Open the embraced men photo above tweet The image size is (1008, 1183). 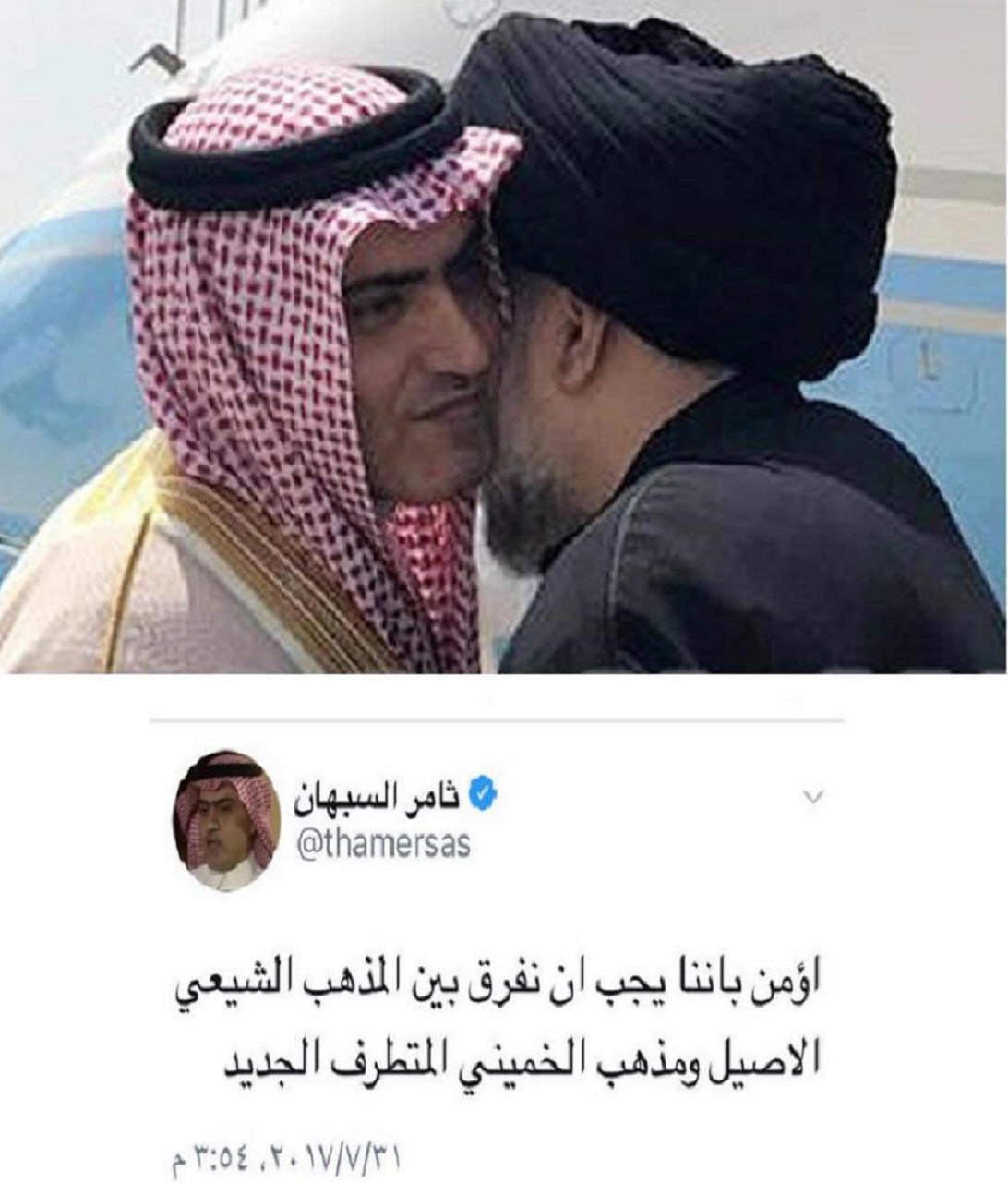(x=503, y=336)
